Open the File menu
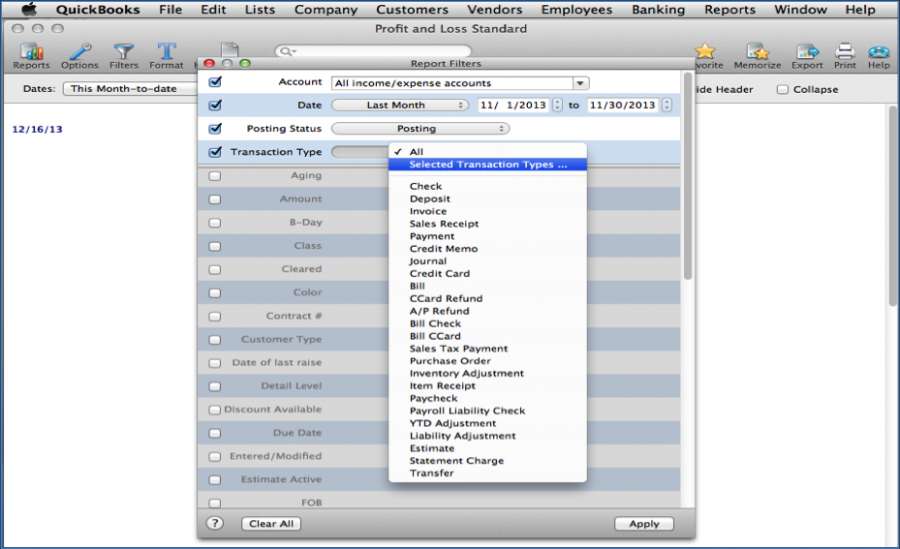The image size is (900, 549). click(170, 10)
